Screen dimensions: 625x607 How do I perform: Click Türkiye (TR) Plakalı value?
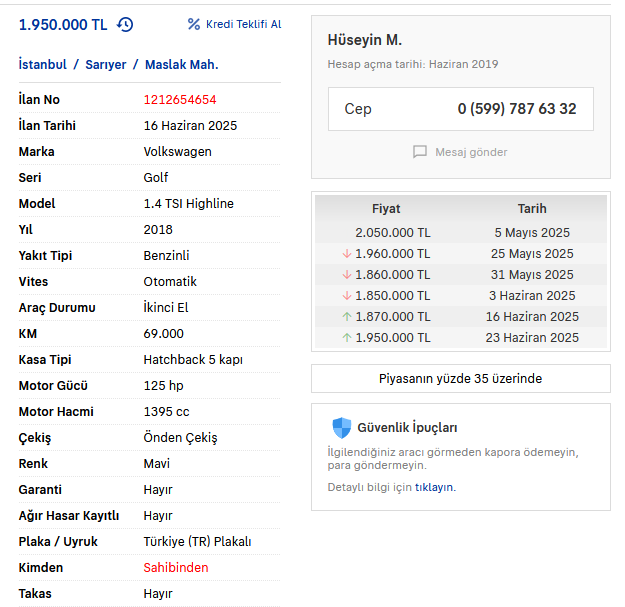[197, 542]
